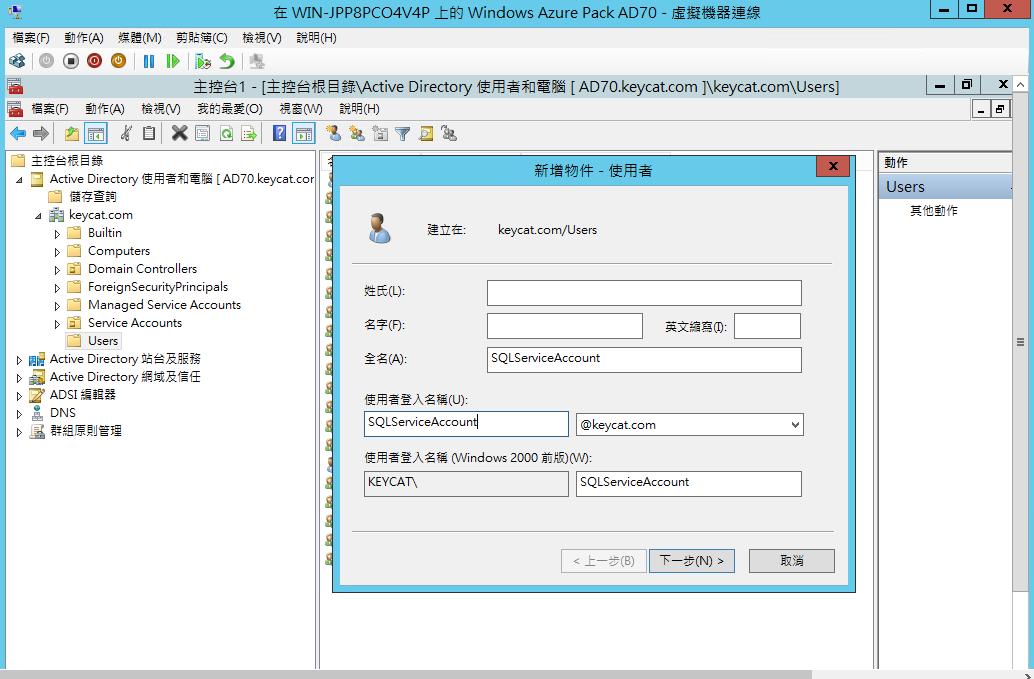Expand the Computers folder node

click(57, 251)
